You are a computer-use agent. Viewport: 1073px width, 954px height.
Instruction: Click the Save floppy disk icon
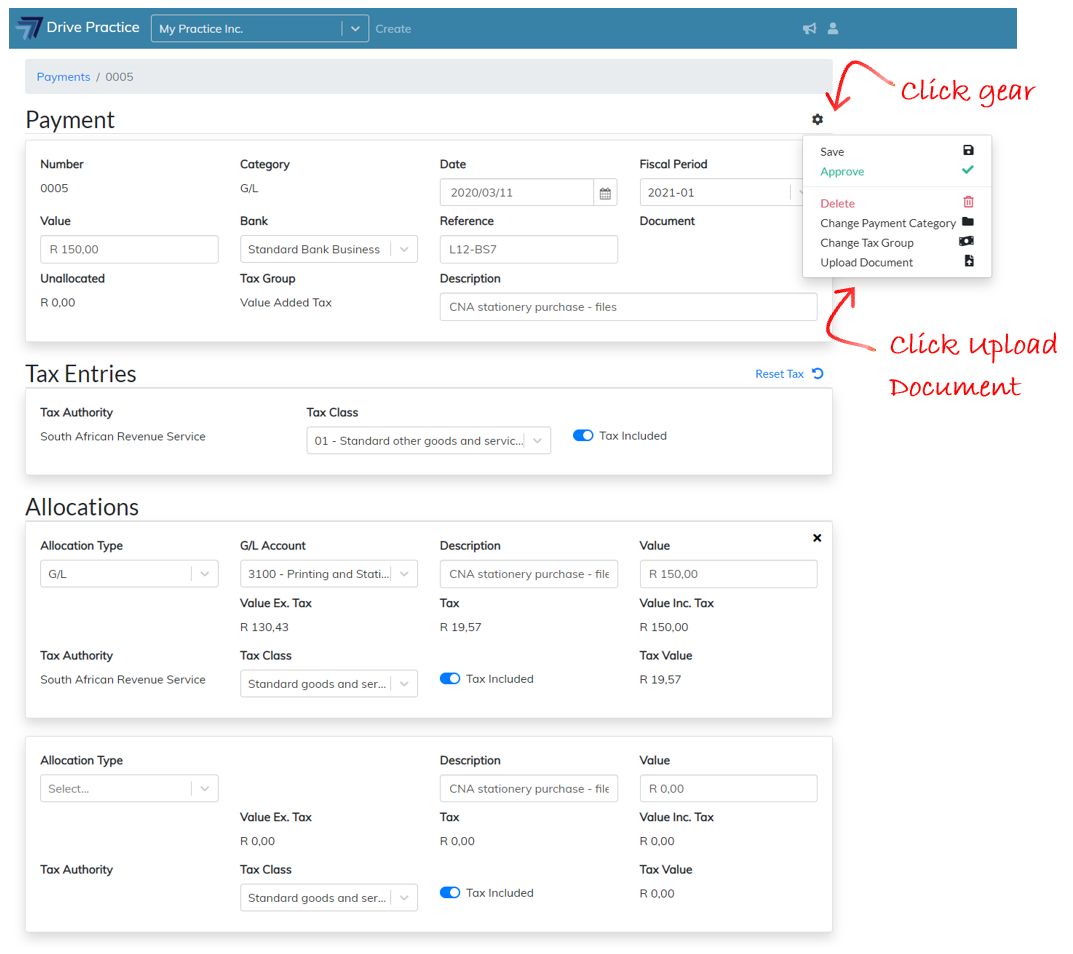[x=968, y=151]
